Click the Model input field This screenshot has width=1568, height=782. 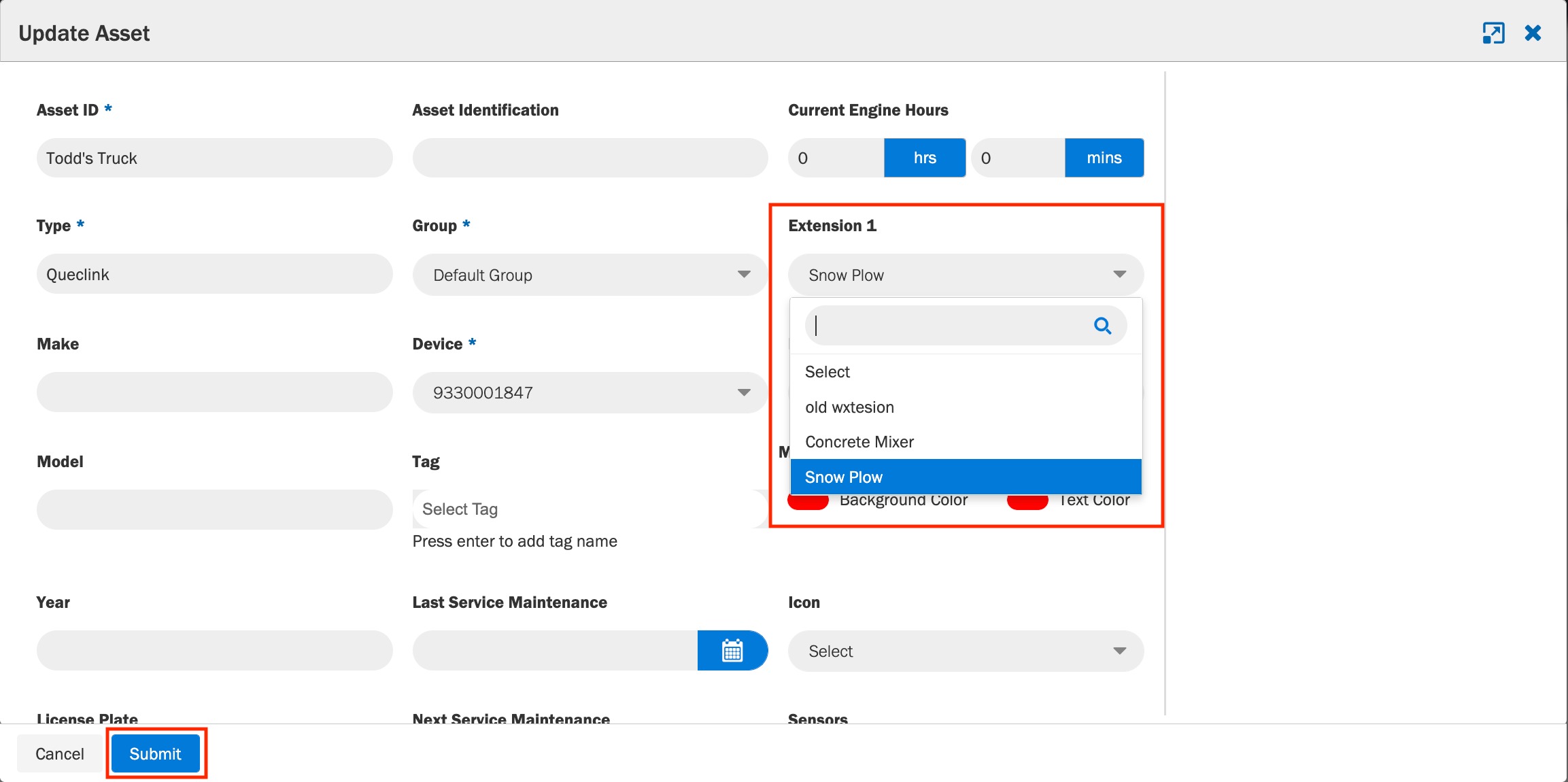pyautogui.click(x=214, y=509)
